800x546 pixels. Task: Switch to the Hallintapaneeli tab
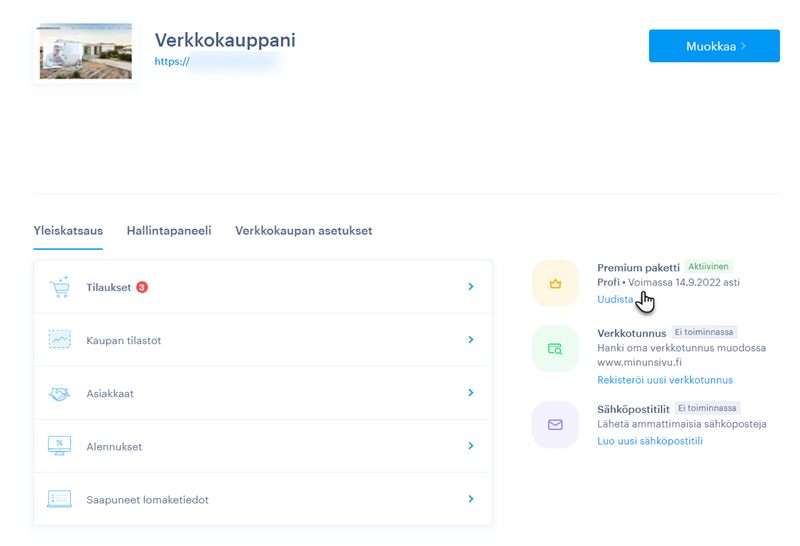click(x=169, y=231)
